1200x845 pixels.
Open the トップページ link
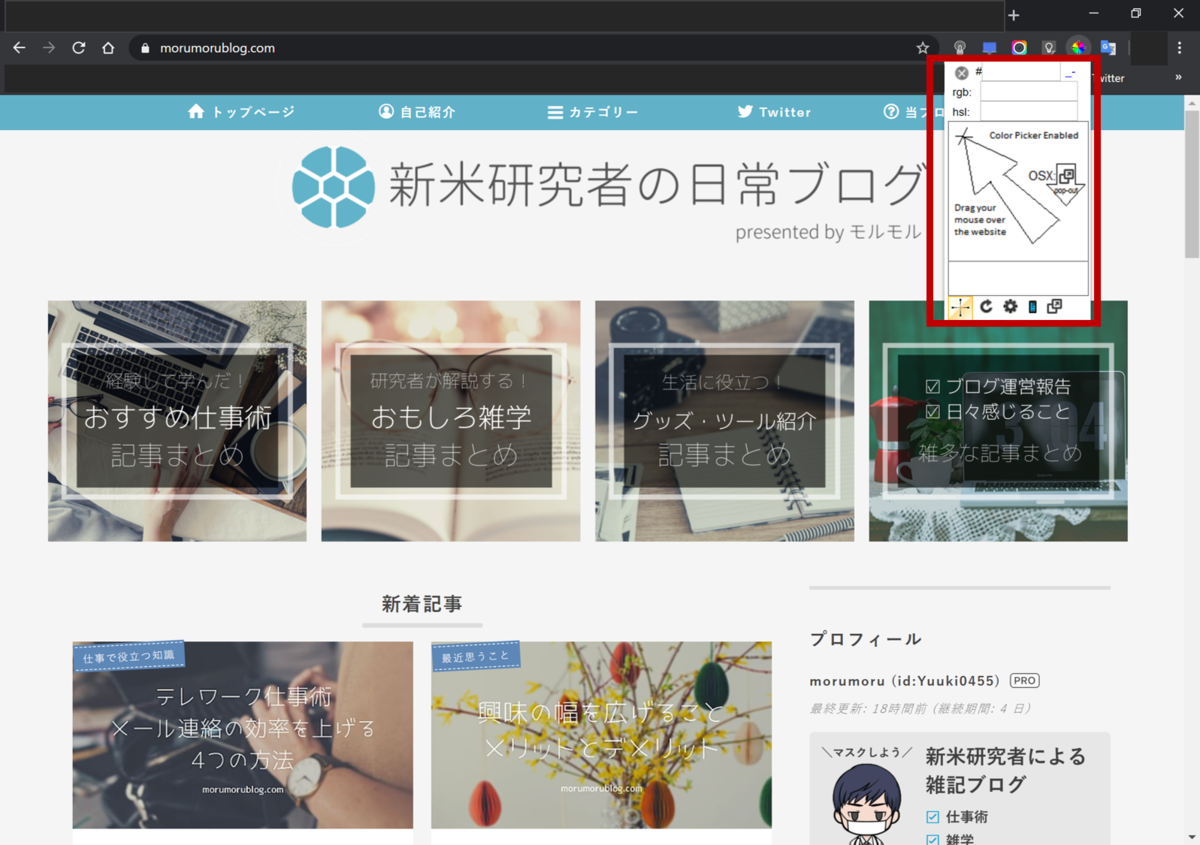[x=240, y=112]
